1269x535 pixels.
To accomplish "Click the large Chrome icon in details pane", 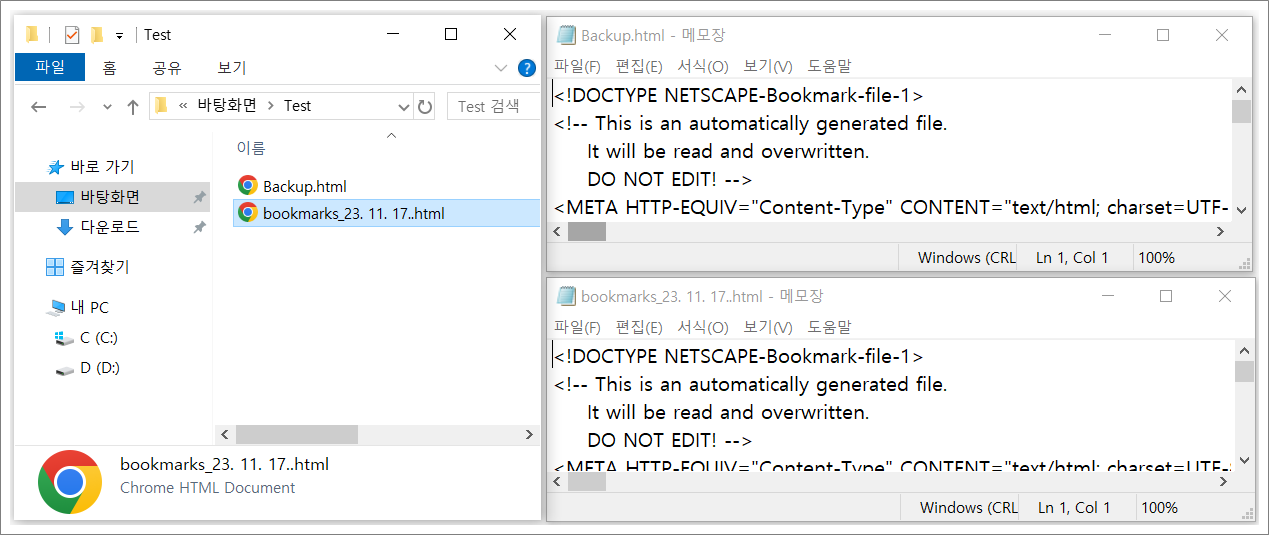I will pyautogui.click(x=69, y=482).
